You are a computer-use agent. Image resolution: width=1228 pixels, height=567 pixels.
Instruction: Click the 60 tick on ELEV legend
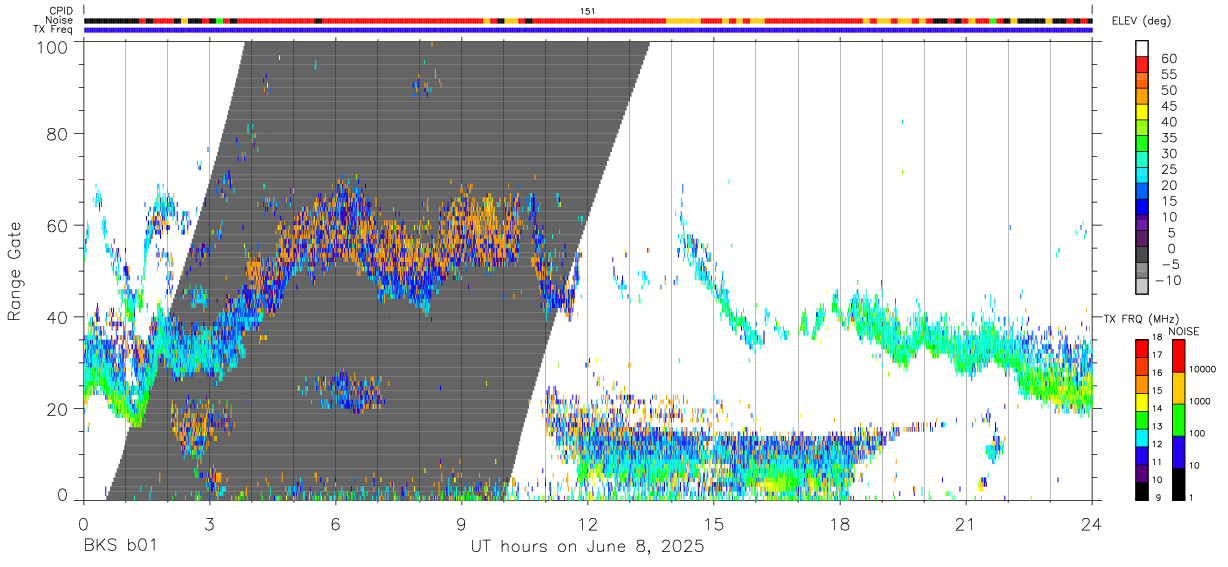[1167, 59]
